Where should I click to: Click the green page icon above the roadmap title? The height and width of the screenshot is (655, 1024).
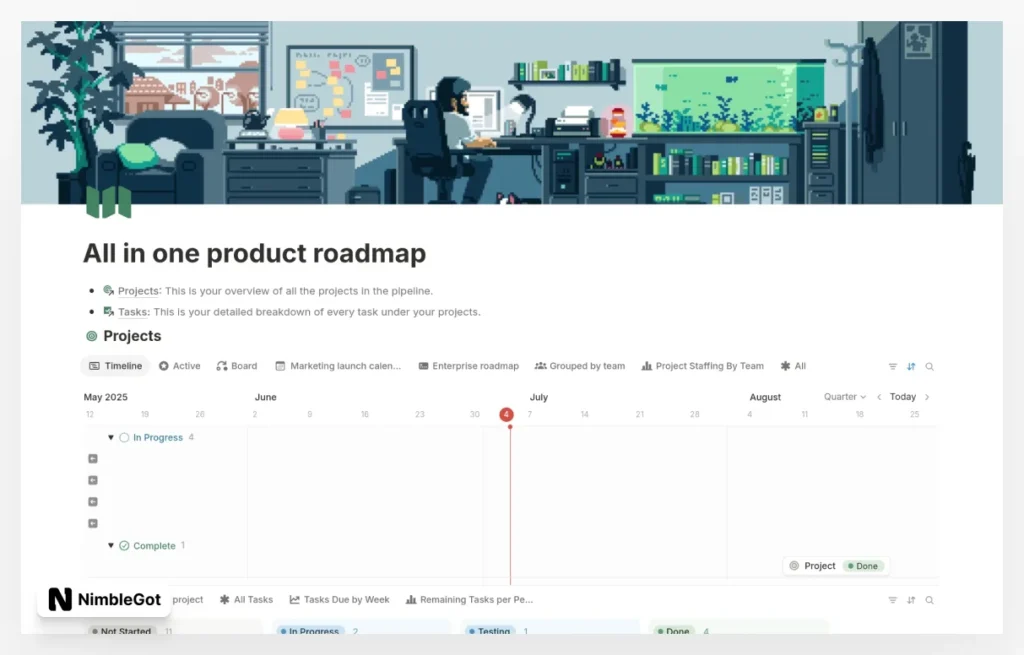[x=108, y=204]
